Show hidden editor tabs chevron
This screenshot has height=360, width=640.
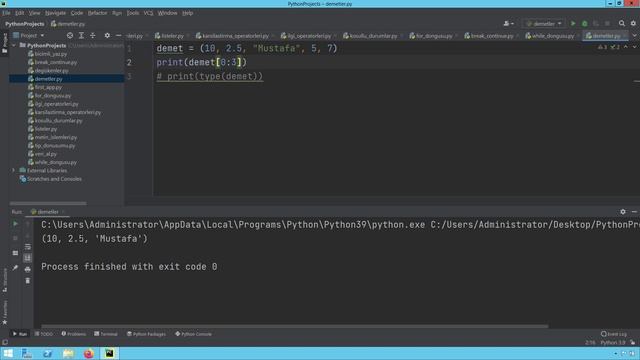[x=634, y=36]
